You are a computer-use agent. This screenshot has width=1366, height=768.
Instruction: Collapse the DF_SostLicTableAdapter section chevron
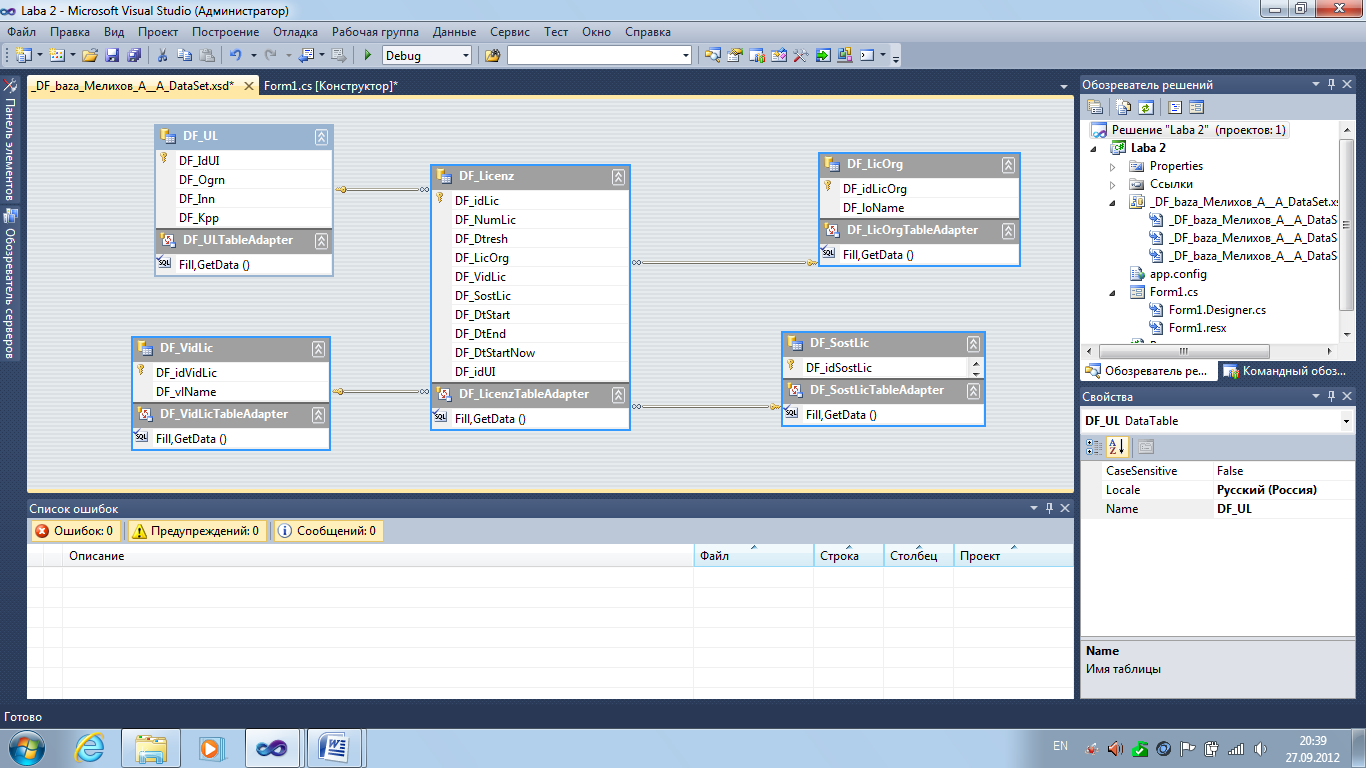[973, 391]
